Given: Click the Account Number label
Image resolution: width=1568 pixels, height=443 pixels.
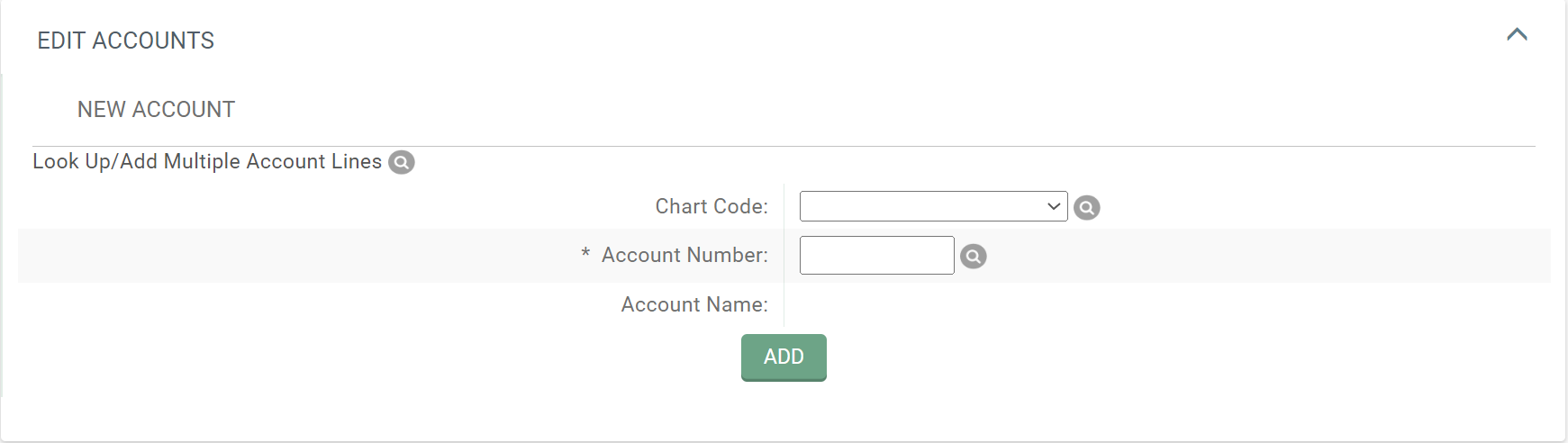Looking at the screenshot, I should 684,255.
